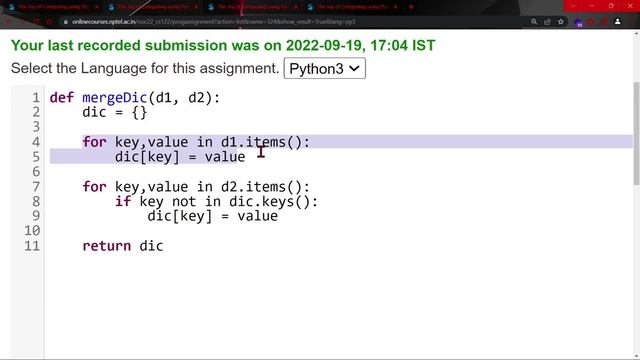The width and height of the screenshot is (640, 360).
Task: Click the green 'Your last recorded submission' text
Action: pos(223,45)
